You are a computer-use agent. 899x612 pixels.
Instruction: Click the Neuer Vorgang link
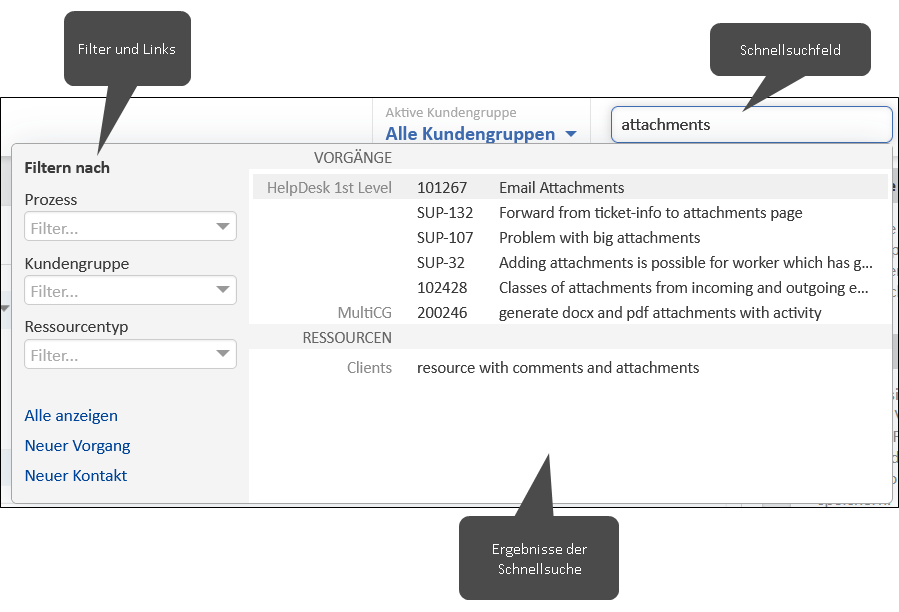(x=77, y=446)
